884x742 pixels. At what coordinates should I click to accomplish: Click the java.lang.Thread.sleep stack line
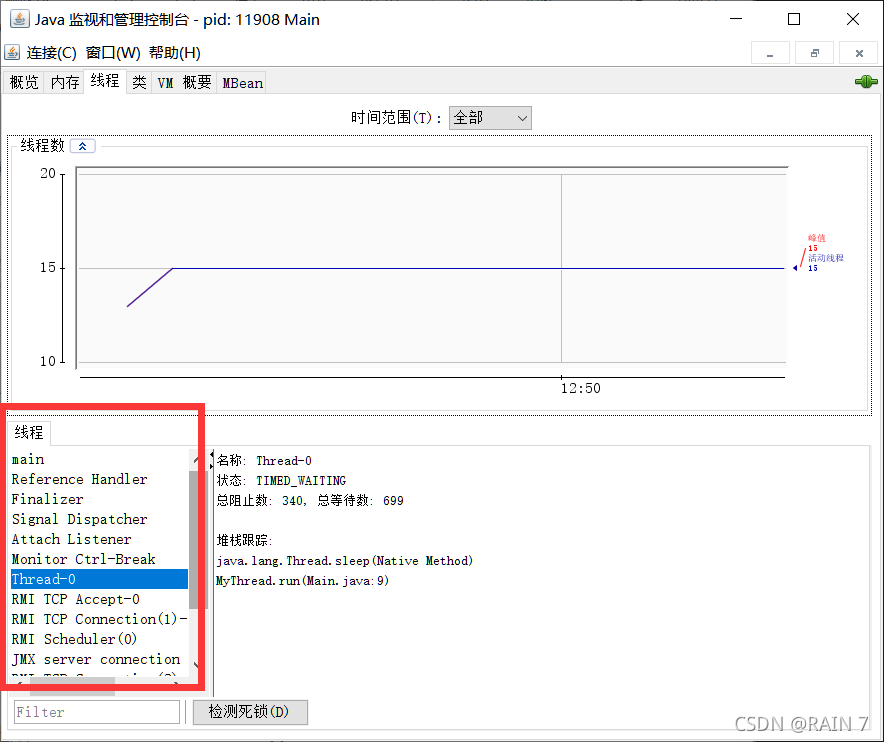click(x=344, y=560)
